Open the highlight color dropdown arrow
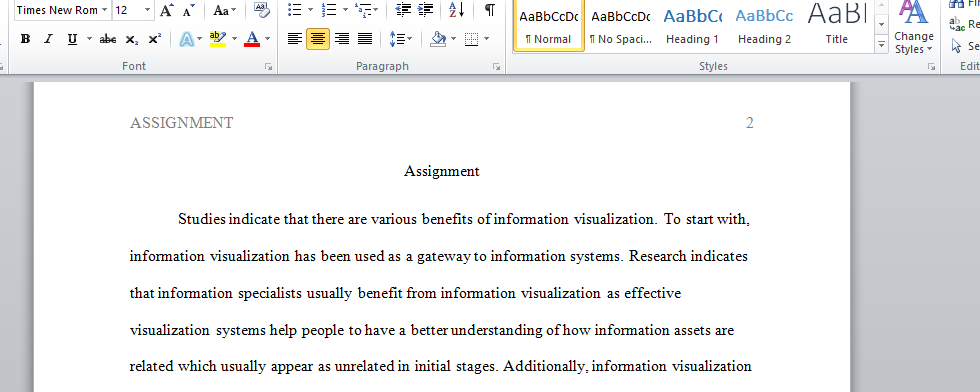Viewport: 980px width, 392px height. [x=234, y=39]
